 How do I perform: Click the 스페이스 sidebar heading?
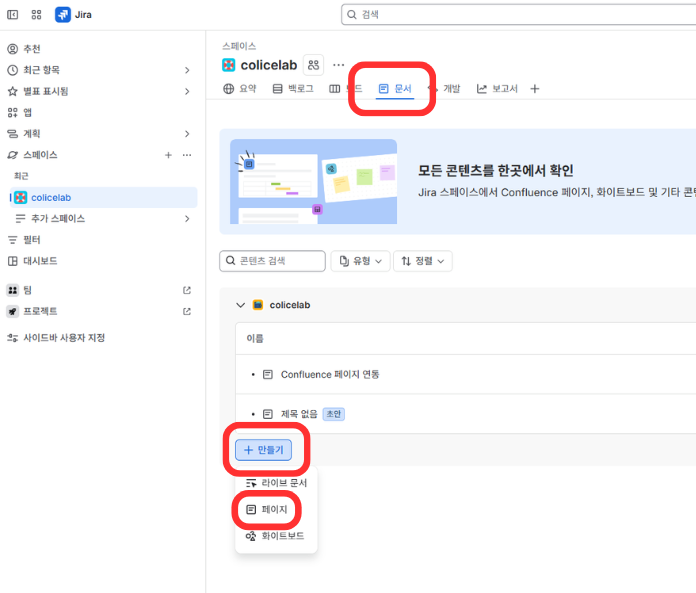coord(40,155)
